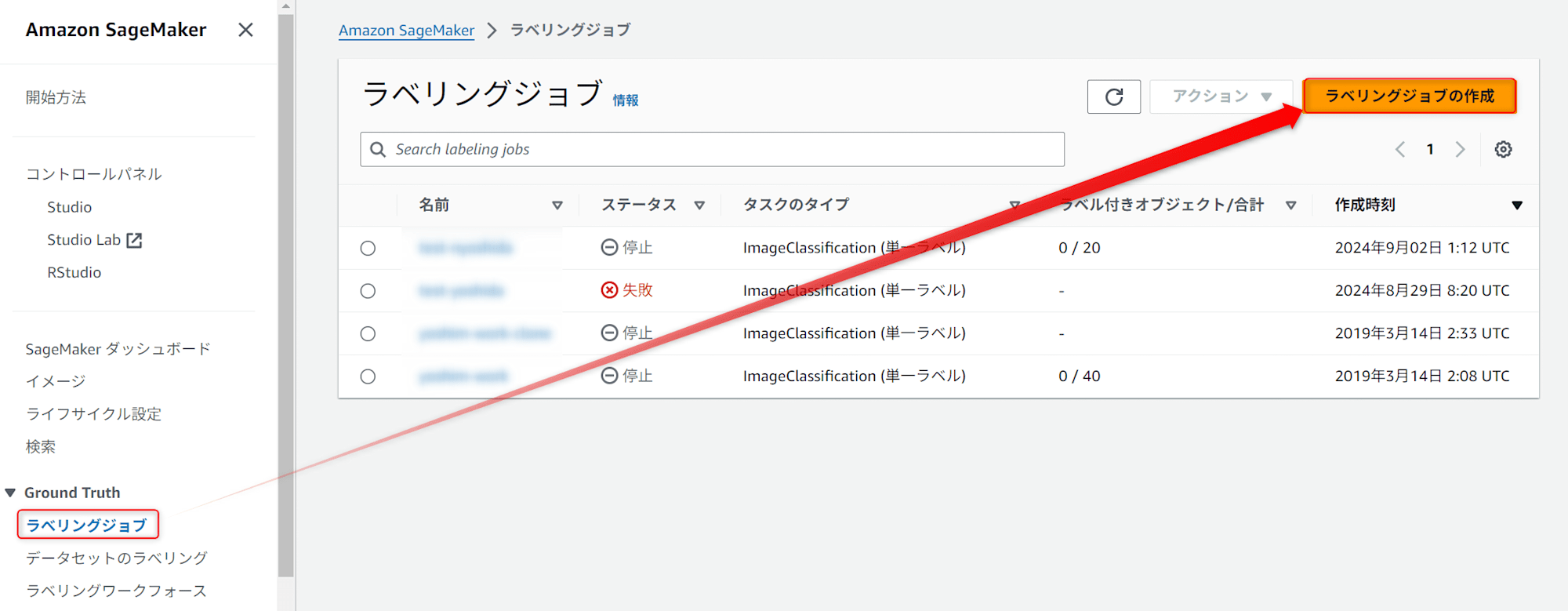Image resolution: width=1568 pixels, height=611 pixels.
Task: Open SageMaker ダッシュボード
Action: (x=118, y=349)
